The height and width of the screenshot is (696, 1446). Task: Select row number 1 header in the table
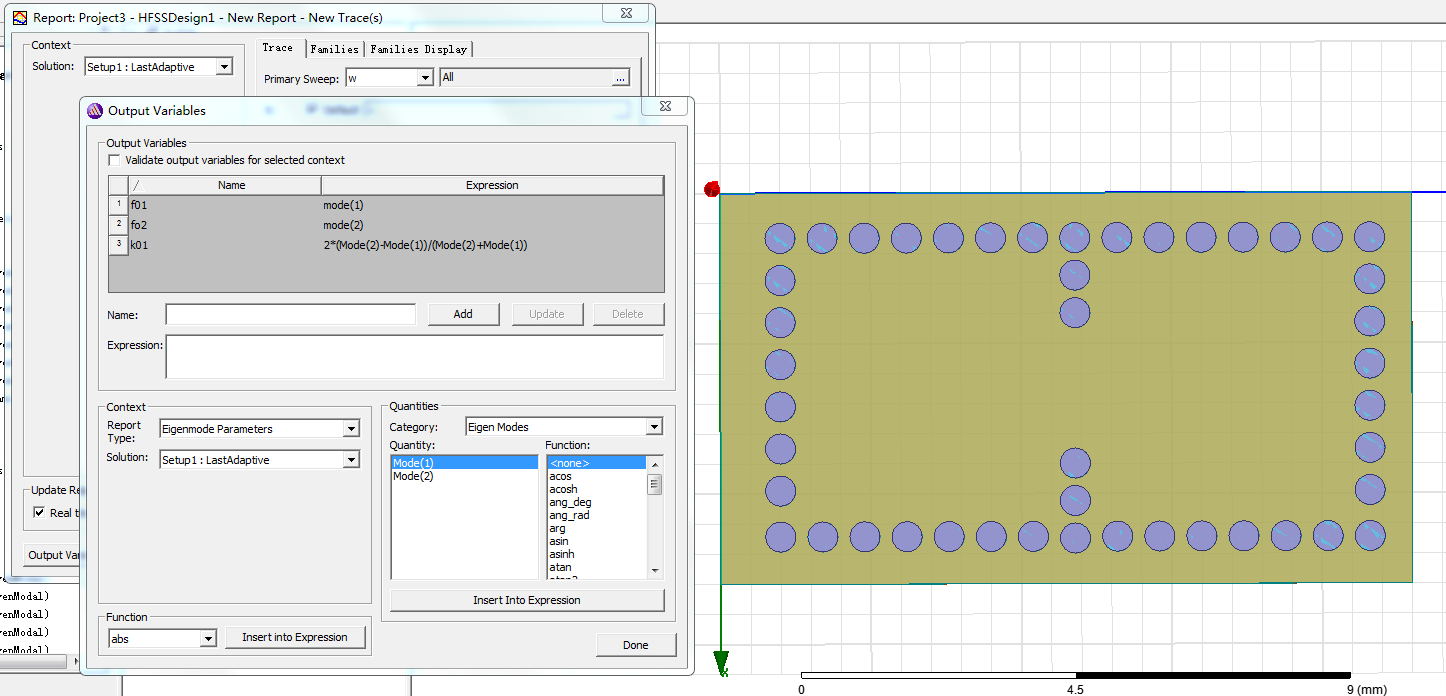[118, 205]
